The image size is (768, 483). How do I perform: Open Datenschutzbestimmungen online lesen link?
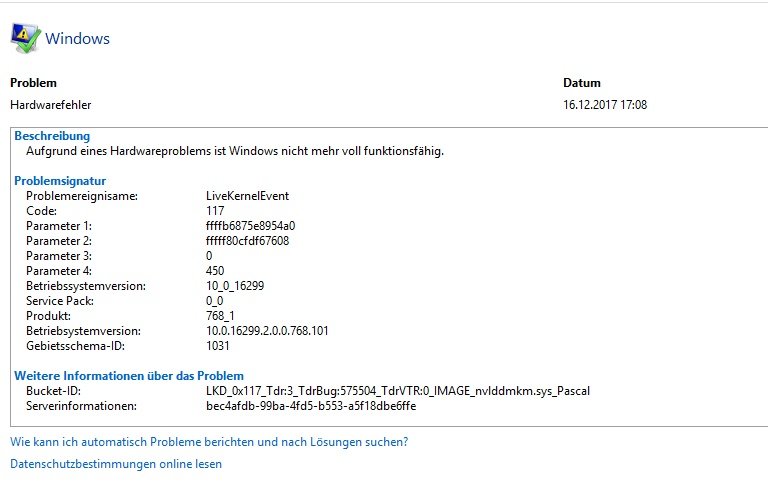click(116, 464)
